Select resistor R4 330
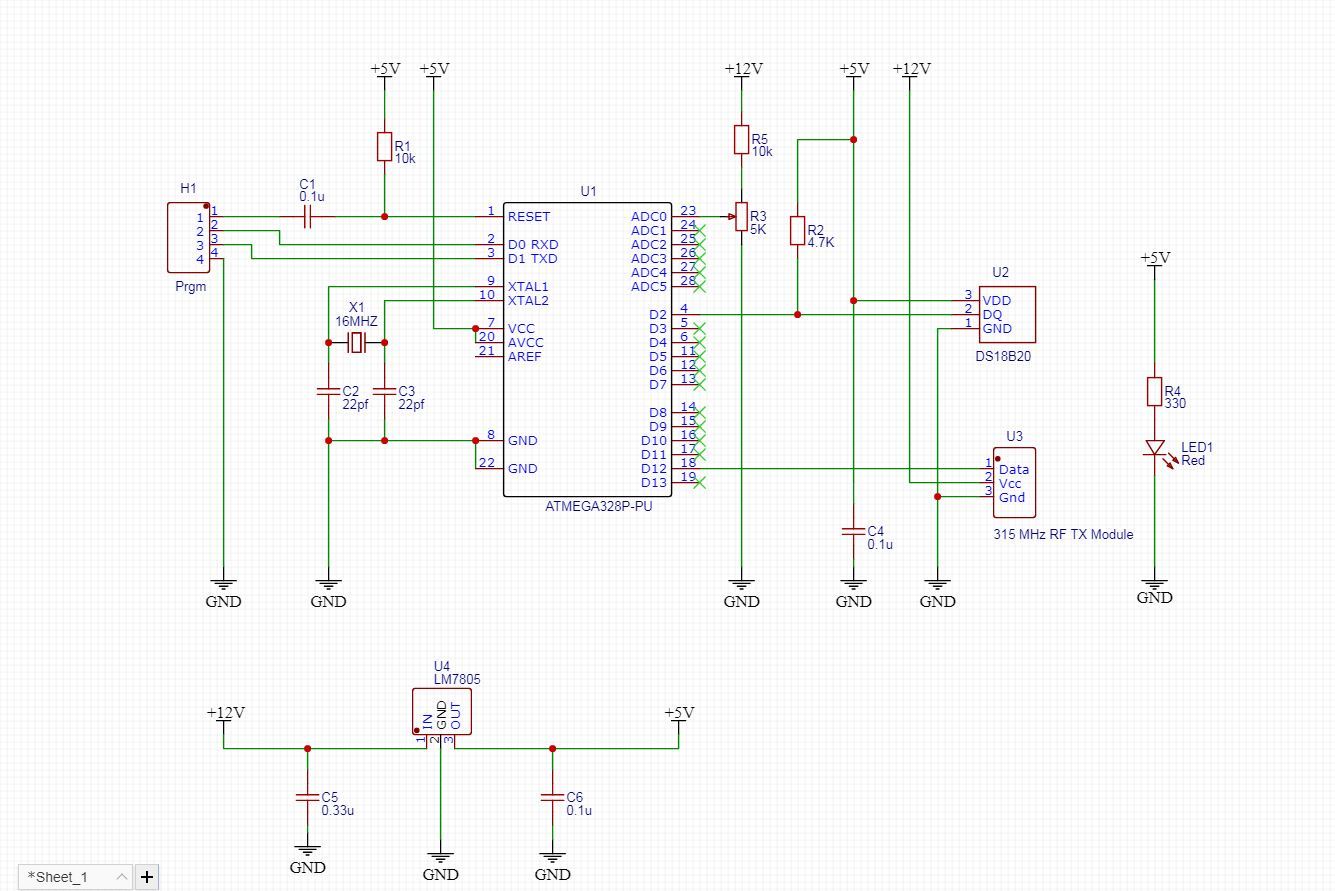 point(1154,392)
